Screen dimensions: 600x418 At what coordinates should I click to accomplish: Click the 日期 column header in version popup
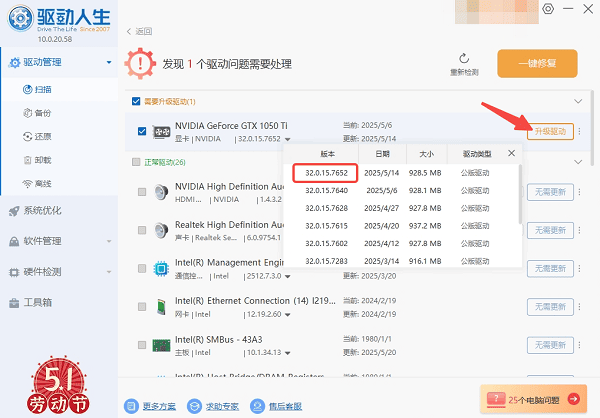382,153
